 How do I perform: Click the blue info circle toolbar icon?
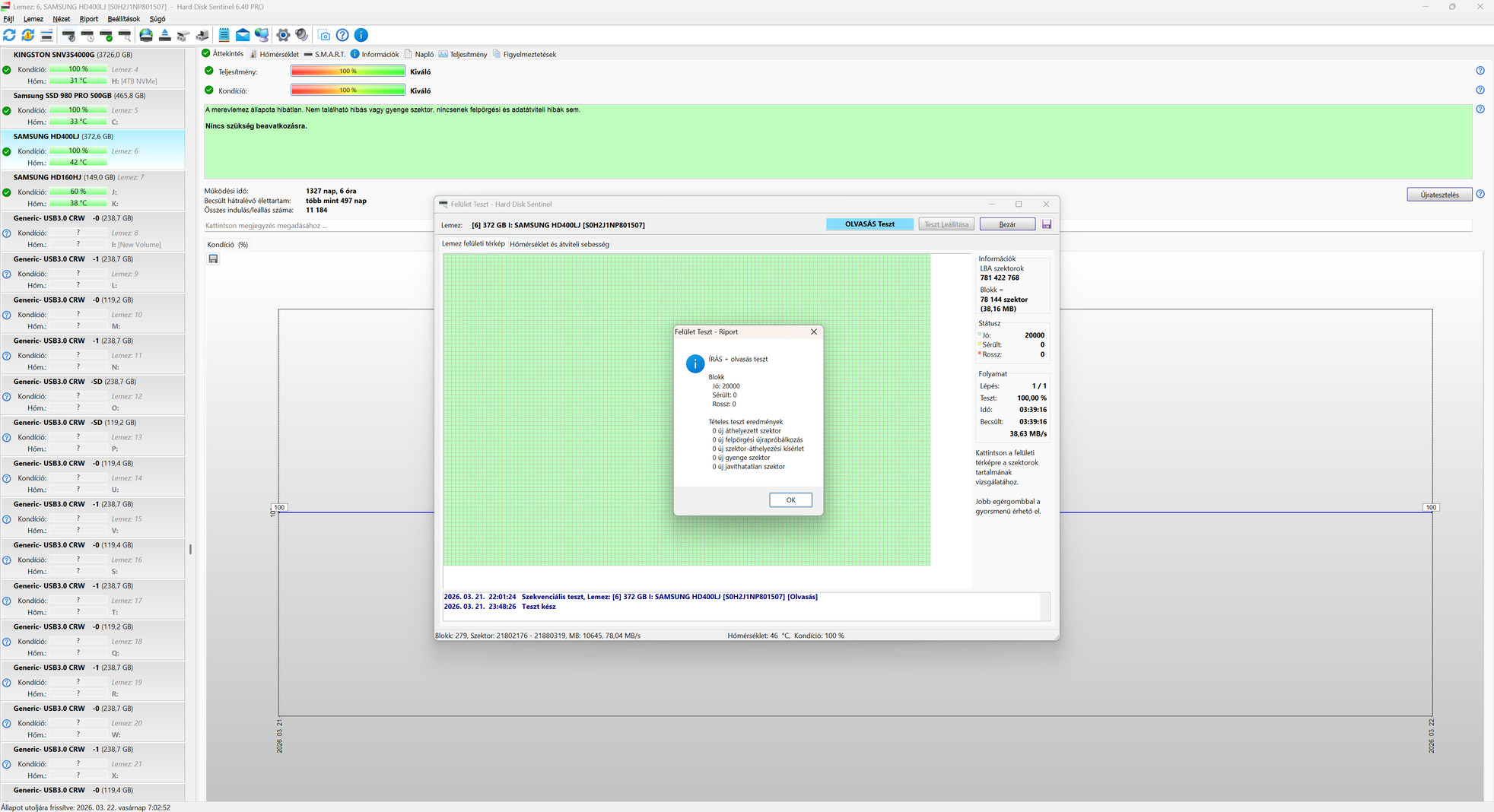[x=361, y=35]
